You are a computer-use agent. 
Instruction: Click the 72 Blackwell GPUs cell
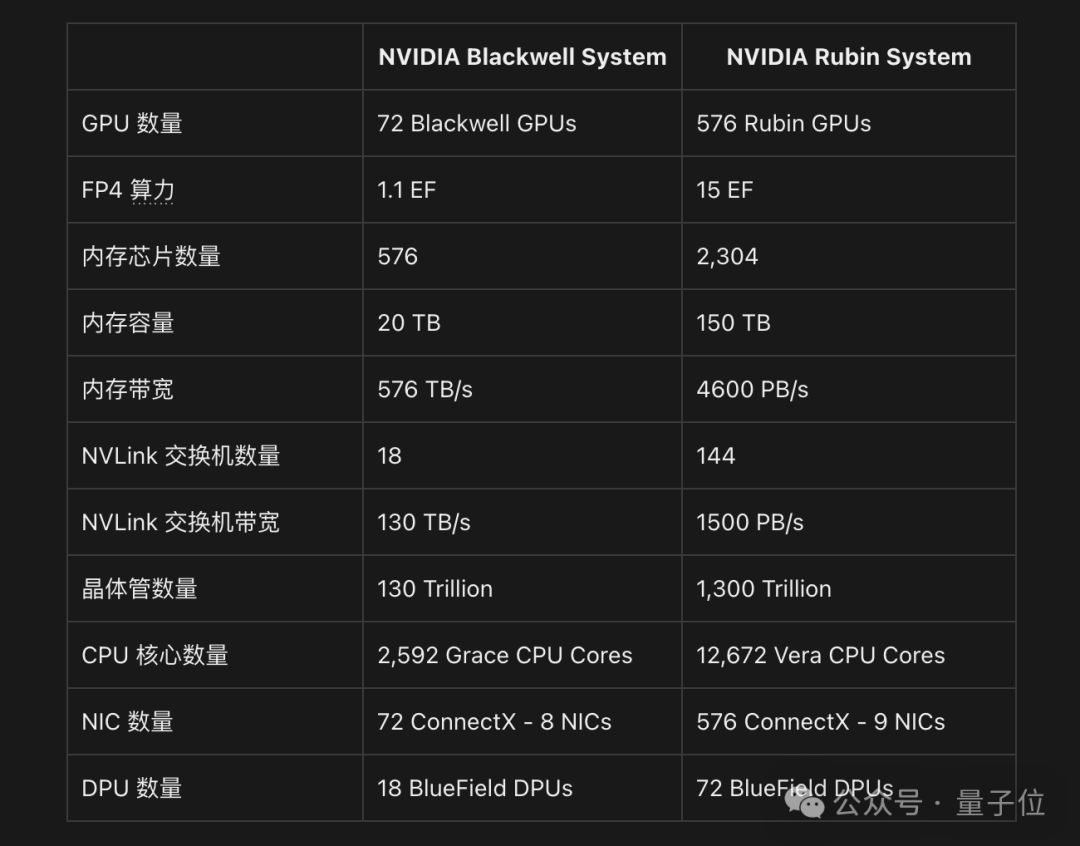(x=477, y=123)
